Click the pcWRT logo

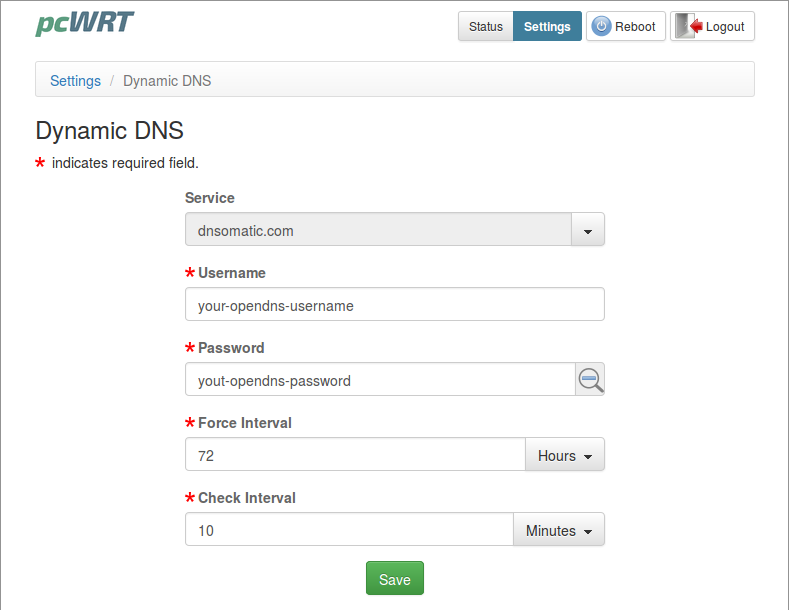click(x=84, y=24)
